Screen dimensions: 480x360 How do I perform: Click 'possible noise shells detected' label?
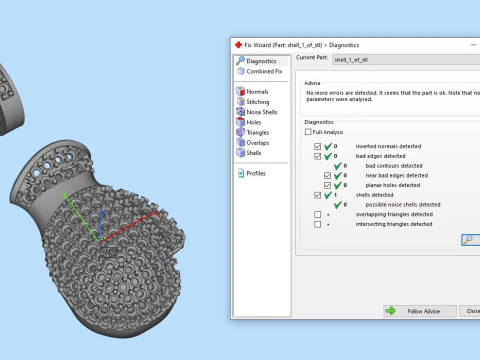403,205
